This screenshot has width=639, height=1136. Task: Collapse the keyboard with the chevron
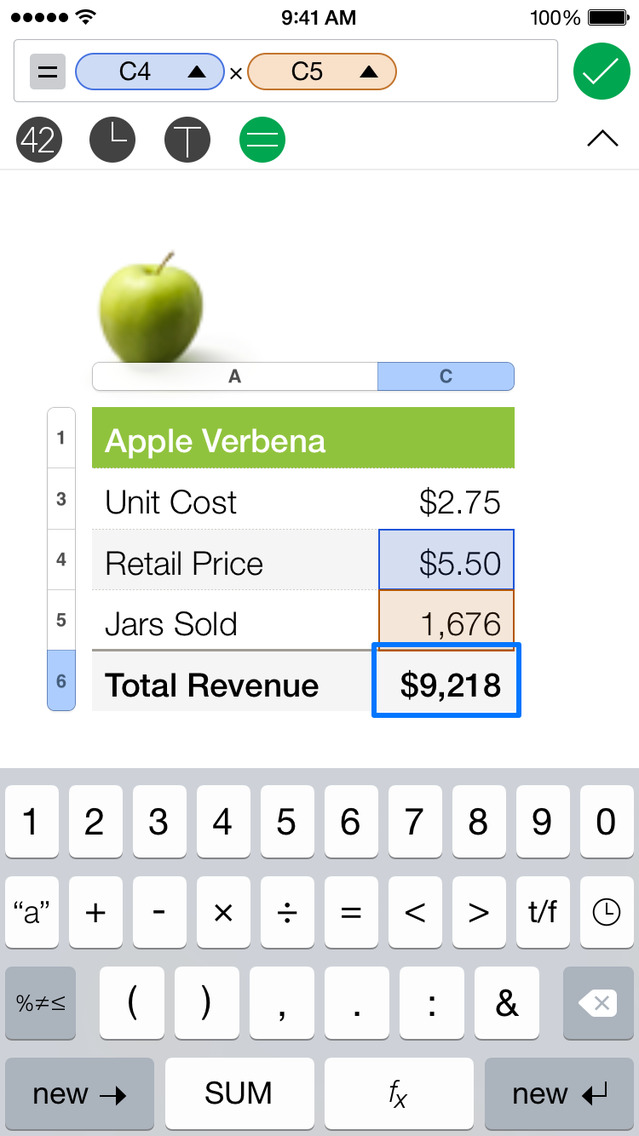(602, 140)
